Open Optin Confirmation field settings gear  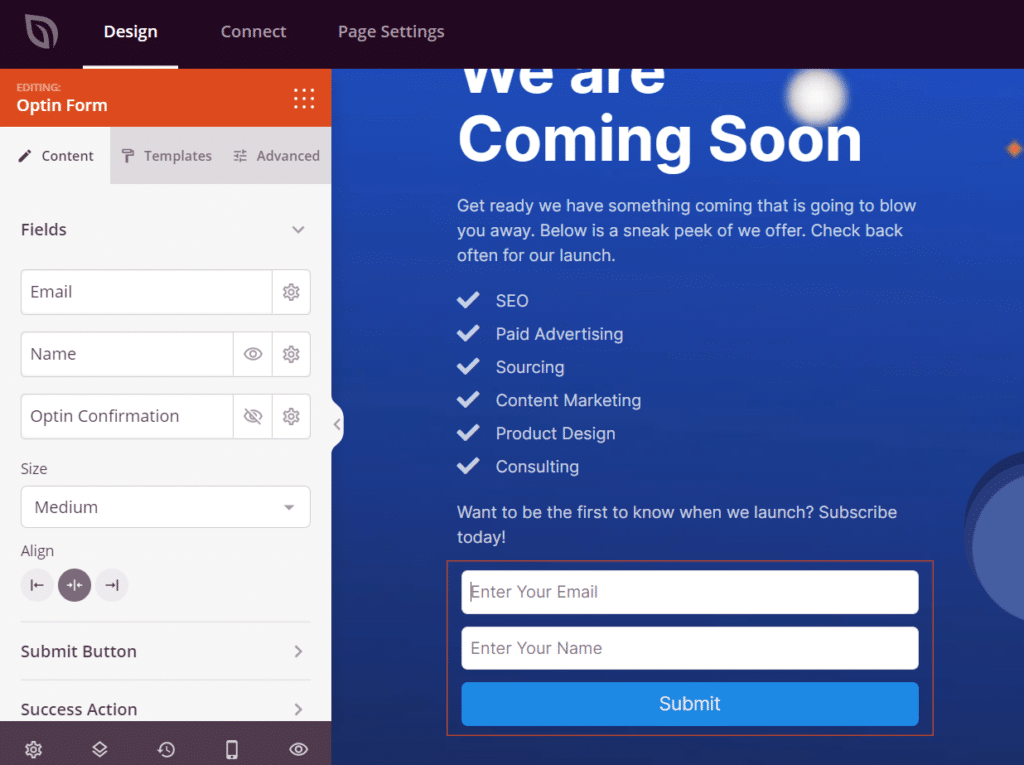pyautogui.click(x=291, y=416)
